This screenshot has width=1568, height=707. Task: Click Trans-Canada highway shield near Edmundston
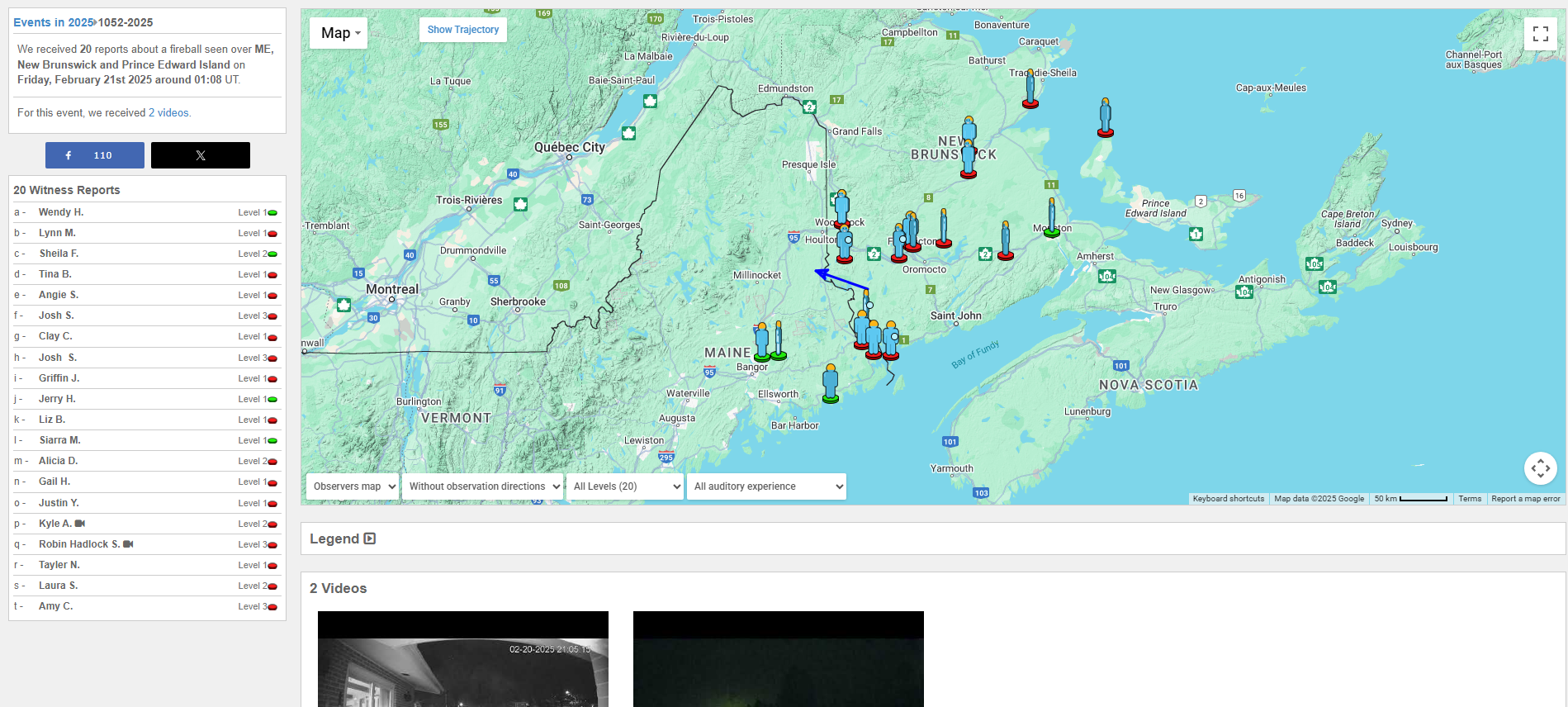[809, 107]
